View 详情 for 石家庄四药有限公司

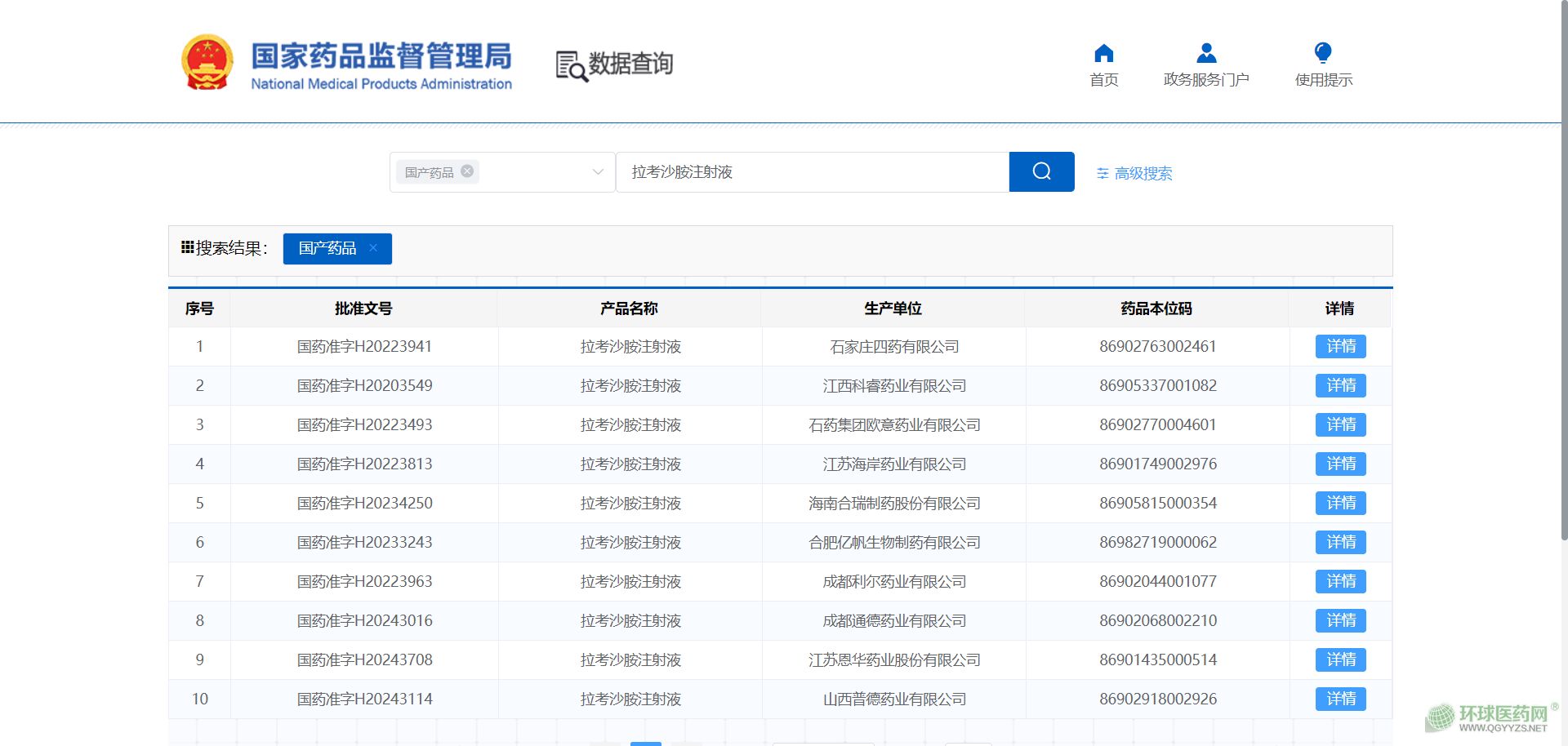click(1340, 346)
